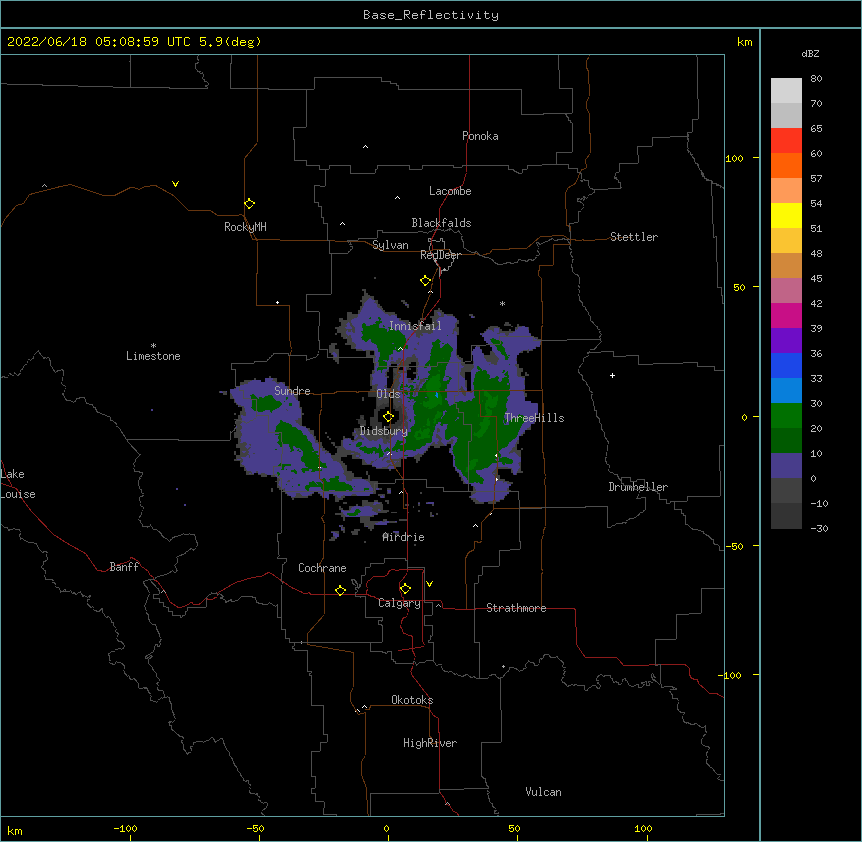
Task: Select the green 30 dBZ color swatch
Action: 786,416
